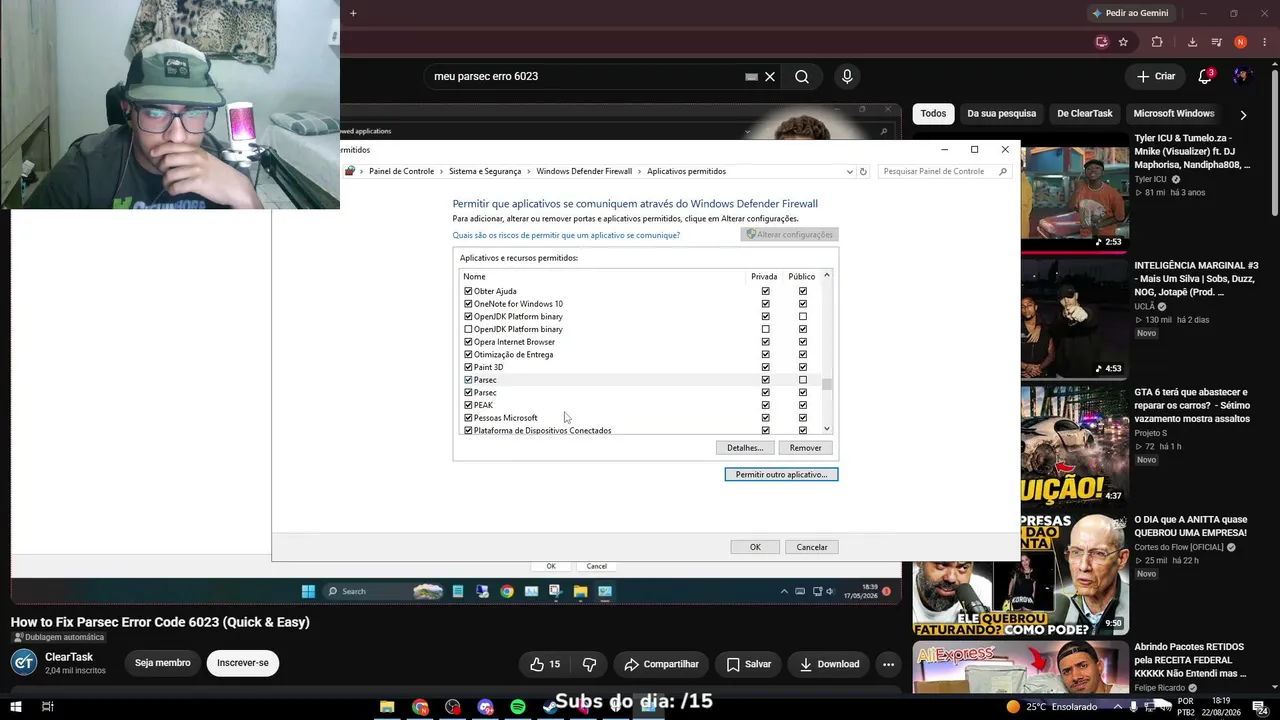Expand Sistema e Segurança breadcrumb arrow
The height and width of the screenshot is (720, 1280).
pos(529,172)
